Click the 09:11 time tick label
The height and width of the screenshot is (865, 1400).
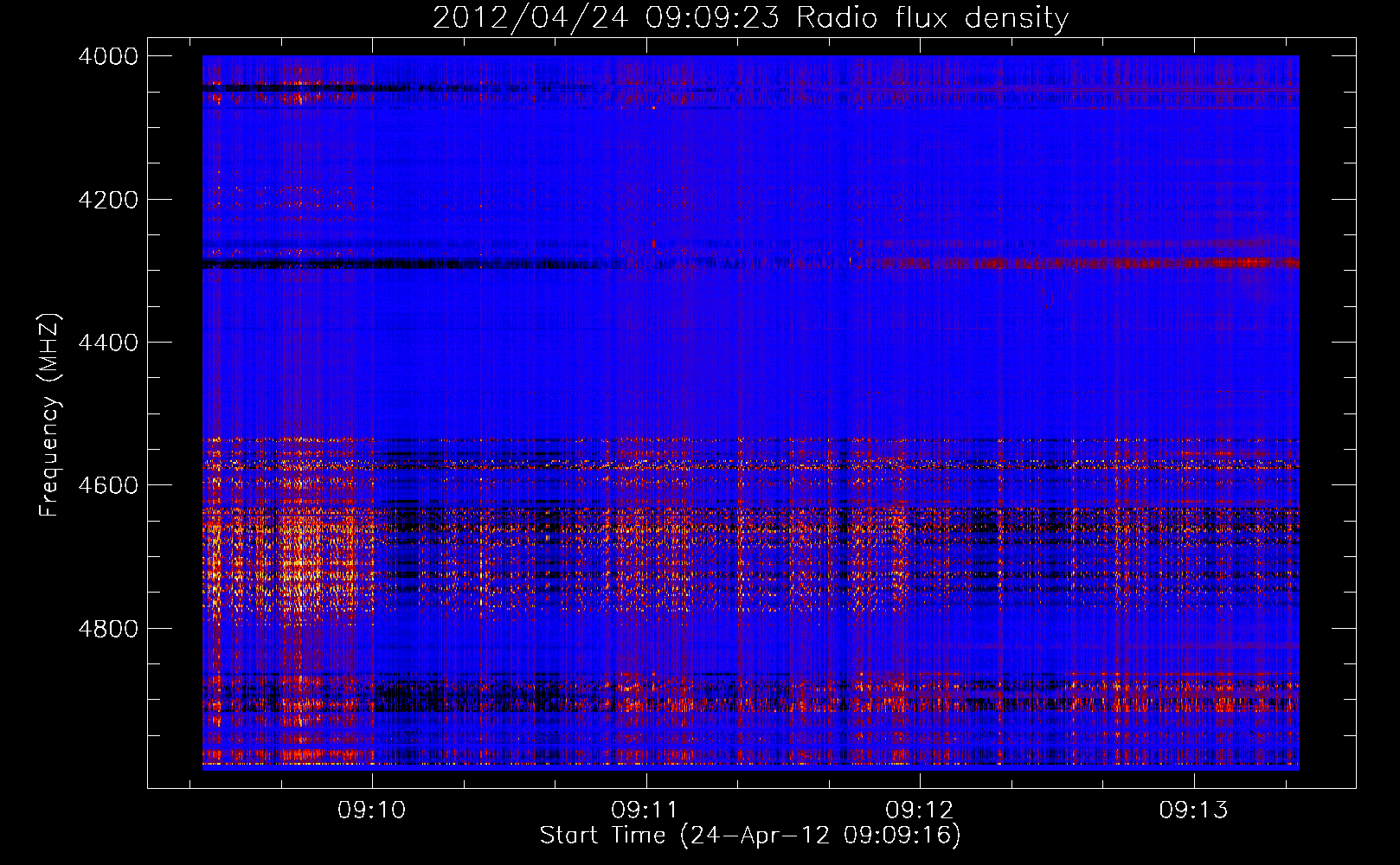click(x=645, y=811)
